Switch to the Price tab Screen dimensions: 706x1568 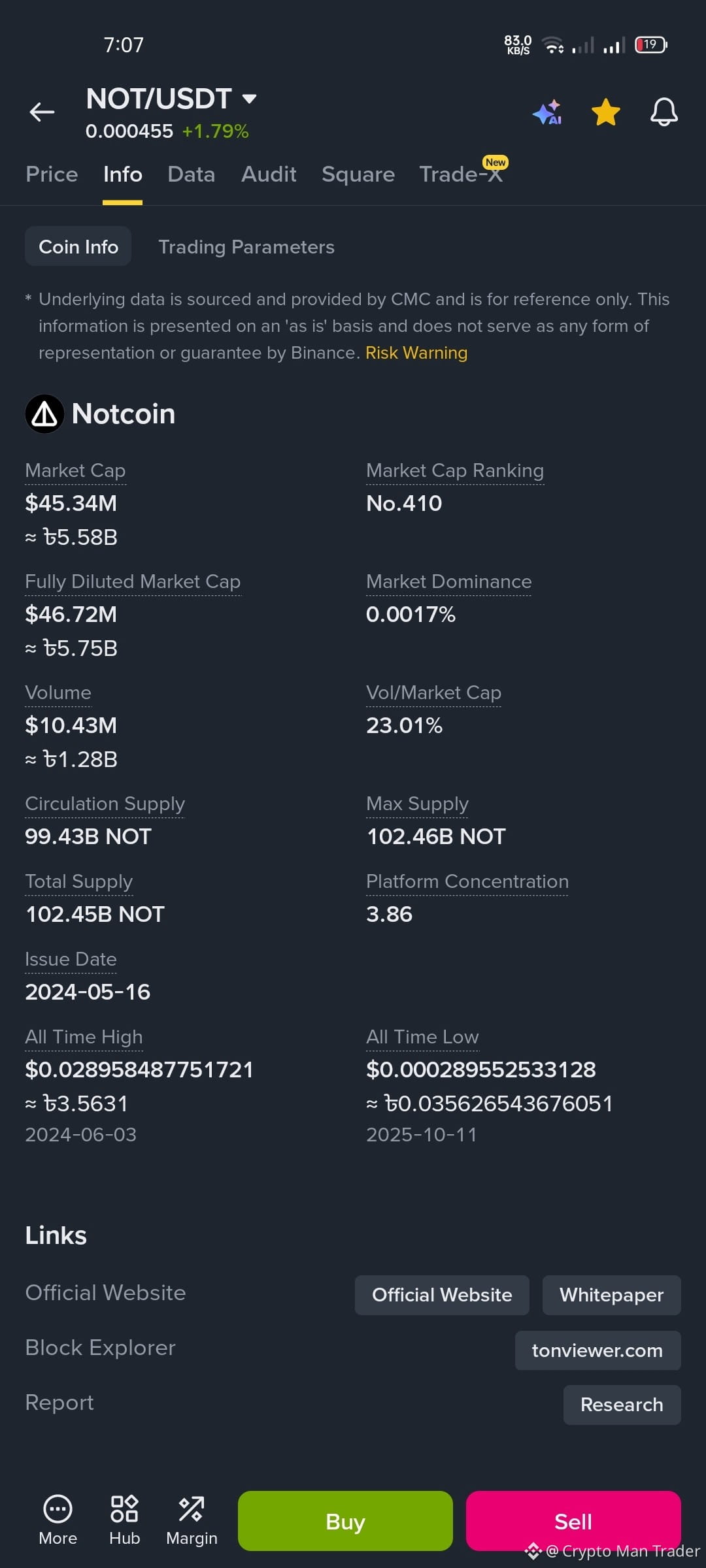[x=52, y=174]
